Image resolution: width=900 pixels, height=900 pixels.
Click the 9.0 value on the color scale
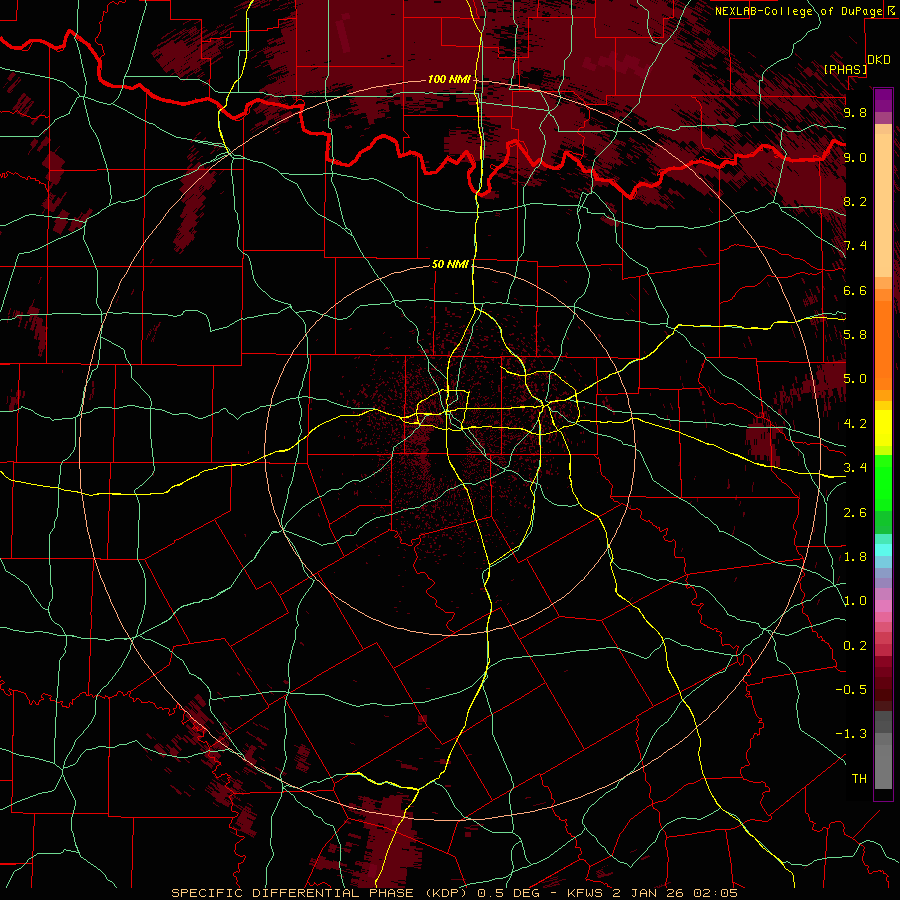[x=855, y=157]
